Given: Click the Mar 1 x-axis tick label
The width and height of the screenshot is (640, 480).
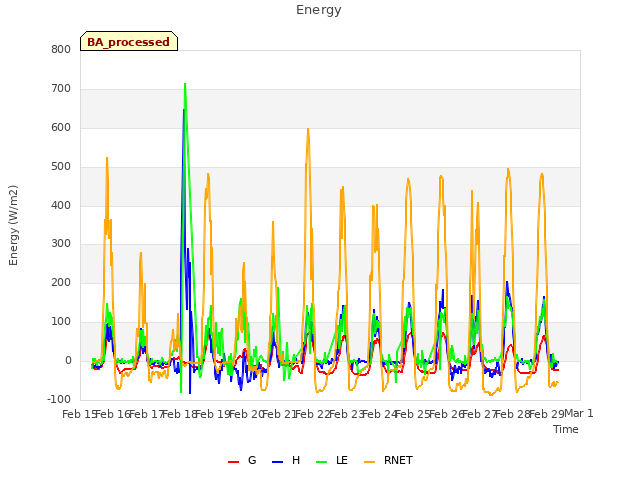Looking at the screenshot, I should (579, 413).
